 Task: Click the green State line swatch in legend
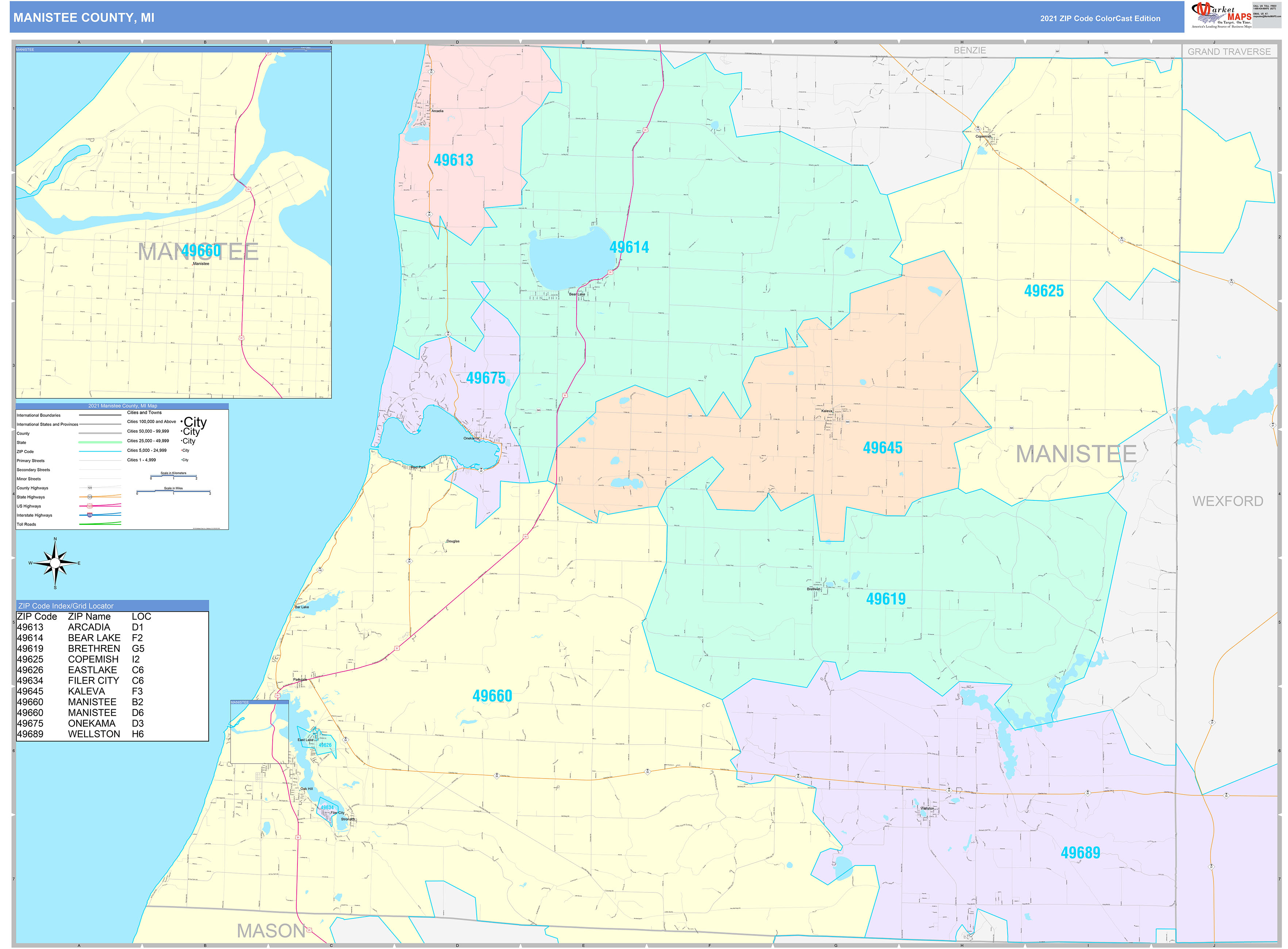tap(99, 442)
